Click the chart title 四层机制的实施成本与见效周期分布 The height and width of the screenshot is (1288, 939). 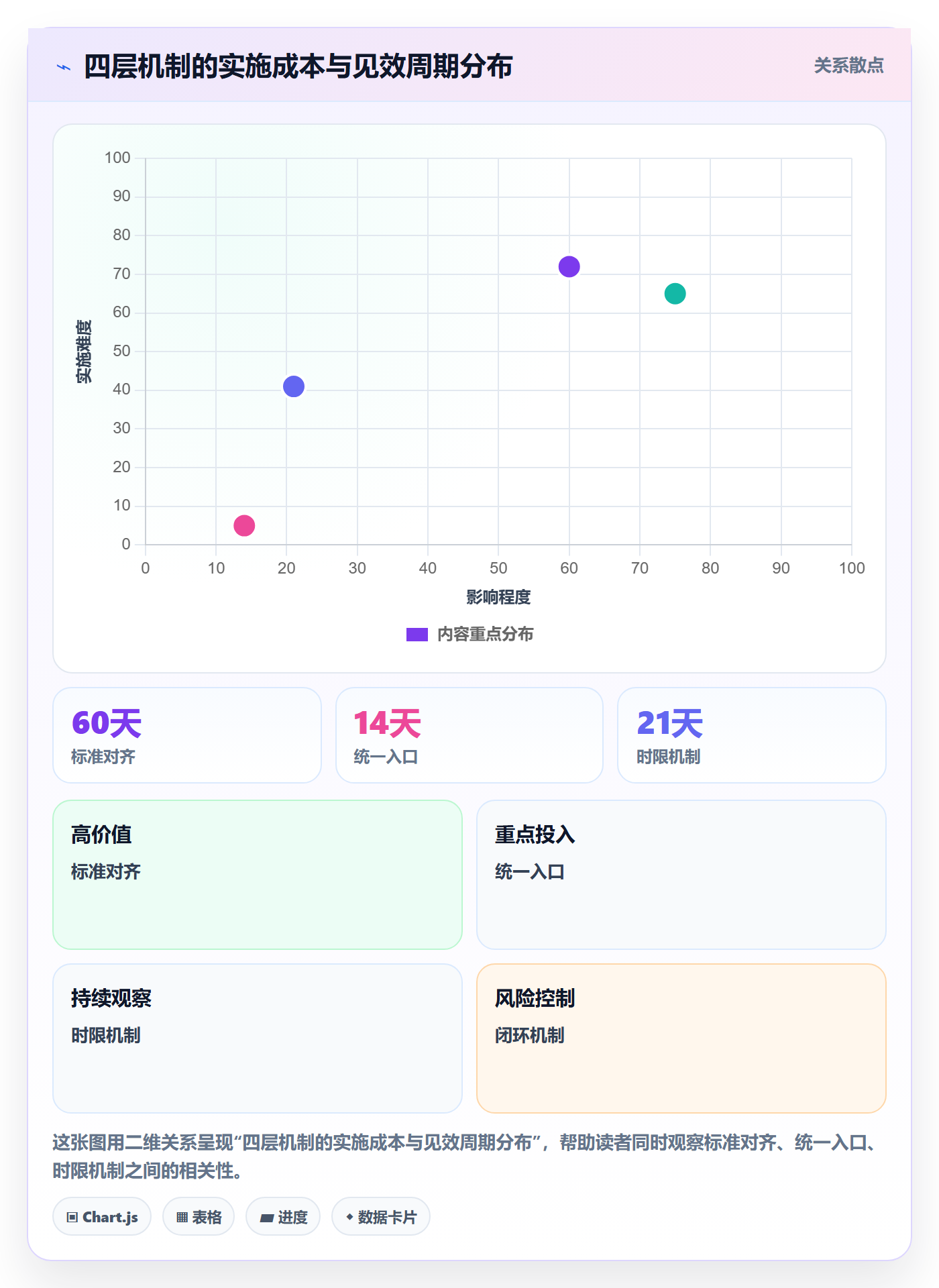[x=298, y=66]
